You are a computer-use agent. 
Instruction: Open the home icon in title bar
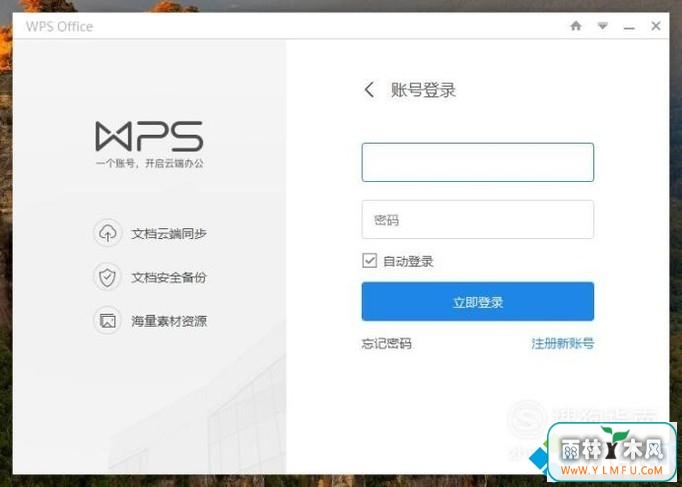coord(576,26)
